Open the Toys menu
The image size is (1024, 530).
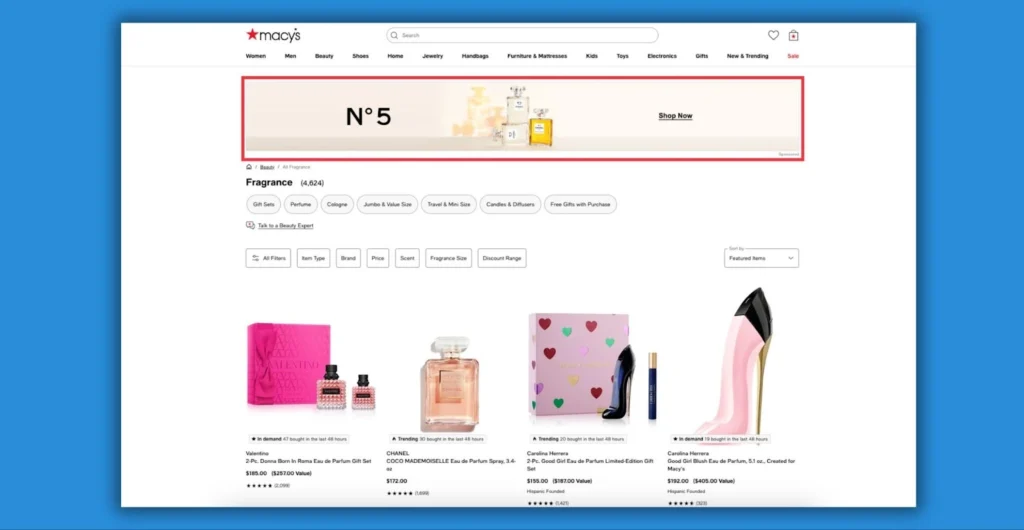coord(622,56)
